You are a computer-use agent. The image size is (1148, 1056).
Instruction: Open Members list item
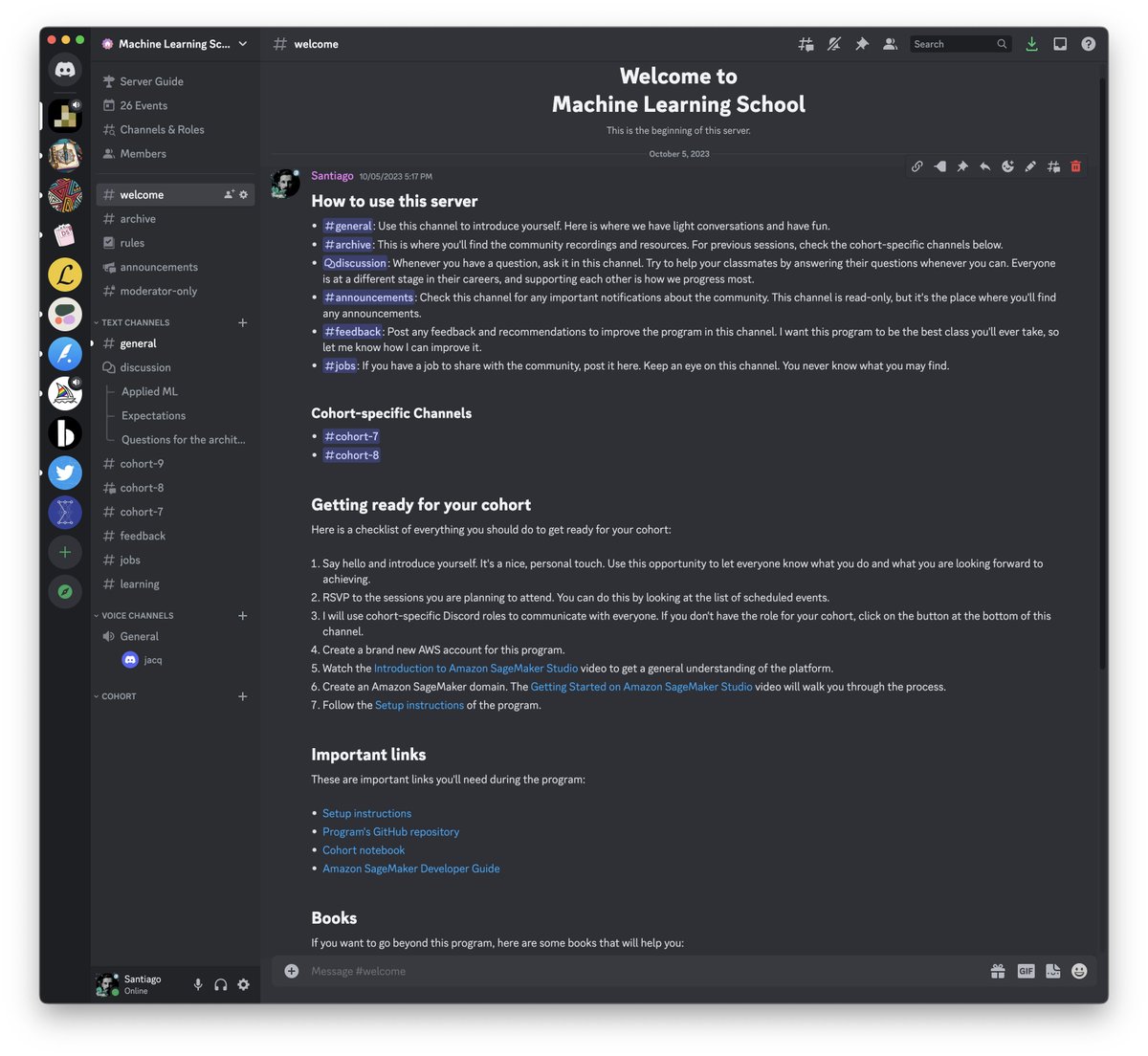175,153
